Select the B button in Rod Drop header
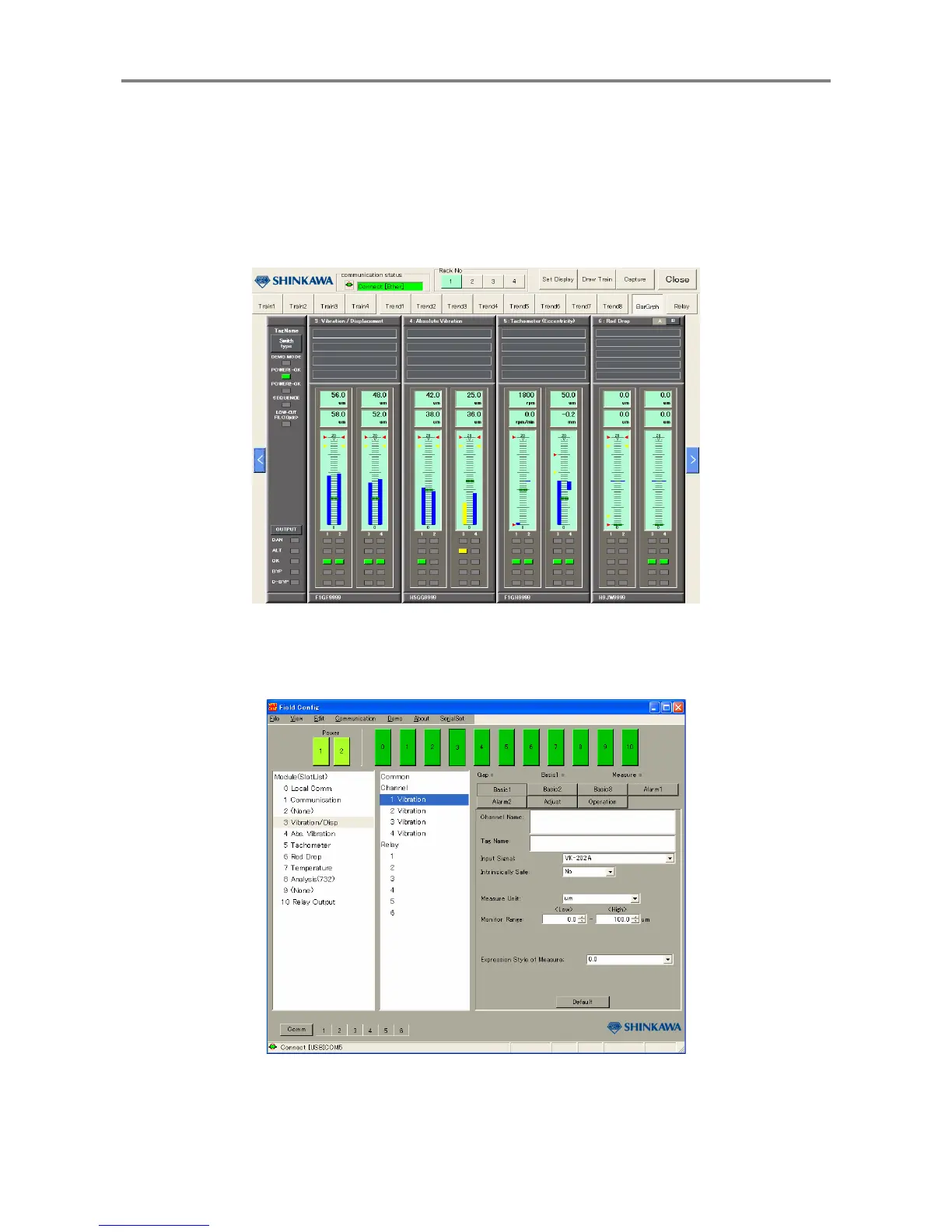952x1232 pixels. point(674,320)
